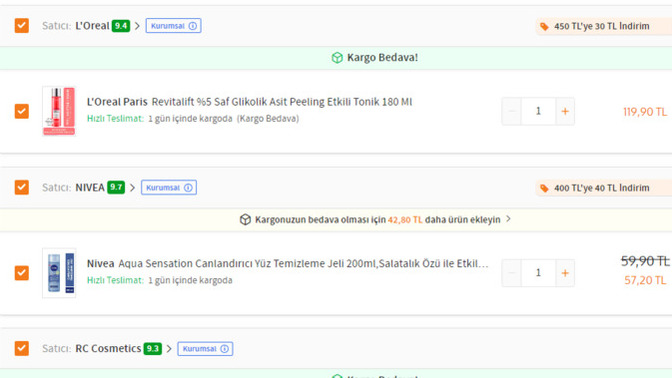Uncheck the L'Oreal seller checkbox
This screenshot has width=672, height=378.
[x=21, y=26]
